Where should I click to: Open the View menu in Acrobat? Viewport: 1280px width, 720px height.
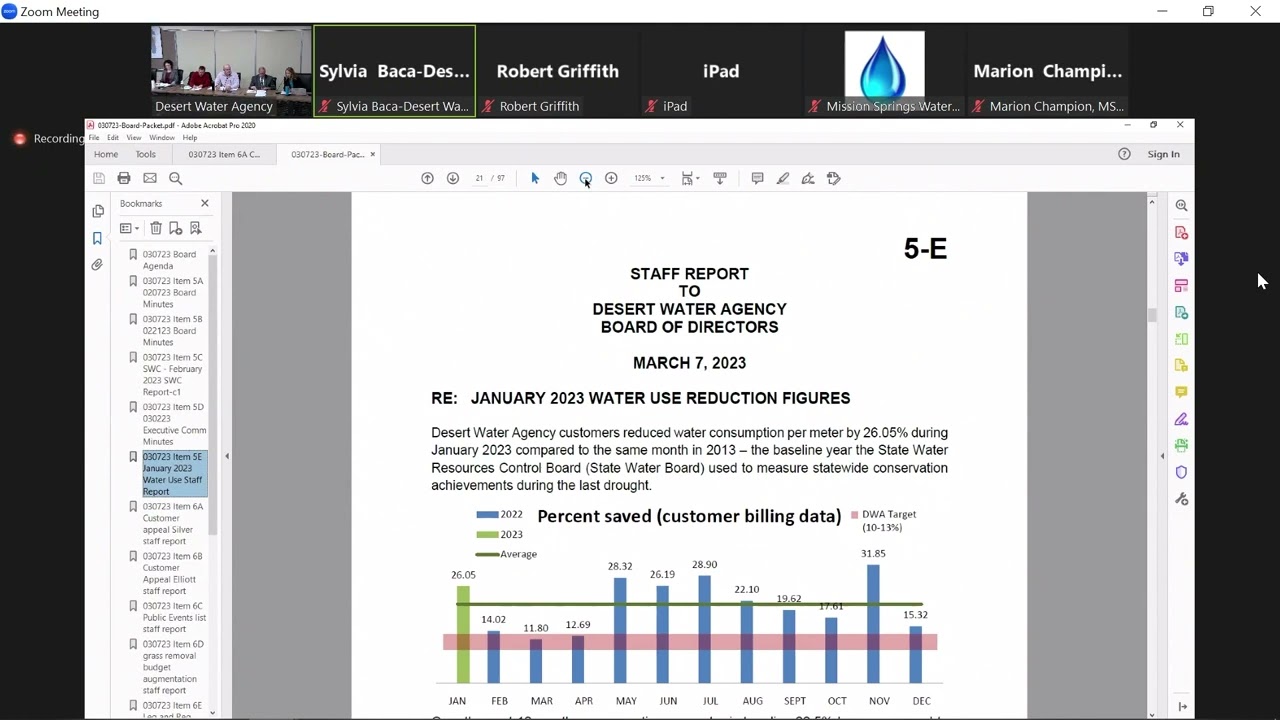pyautogui.click(x=134, y=138)
